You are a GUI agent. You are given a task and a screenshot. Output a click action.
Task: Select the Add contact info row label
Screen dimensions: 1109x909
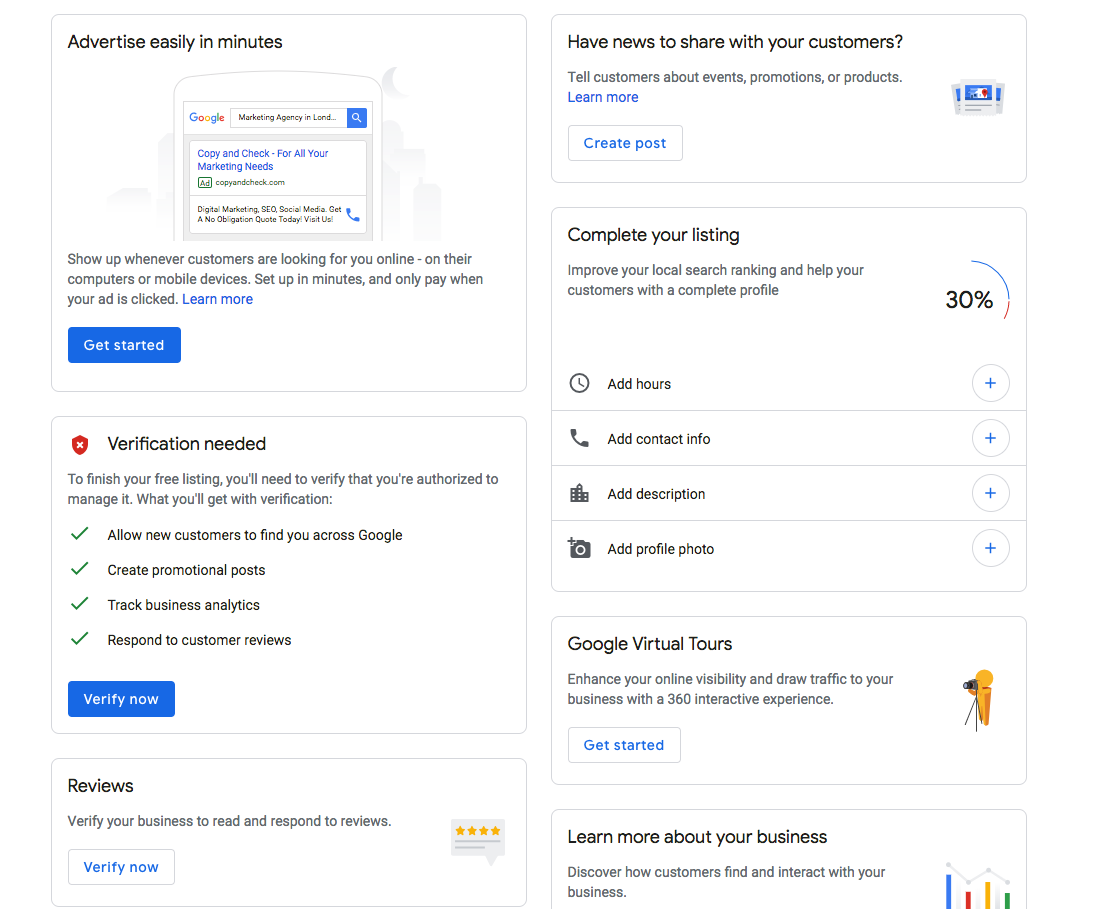point(658,439)
